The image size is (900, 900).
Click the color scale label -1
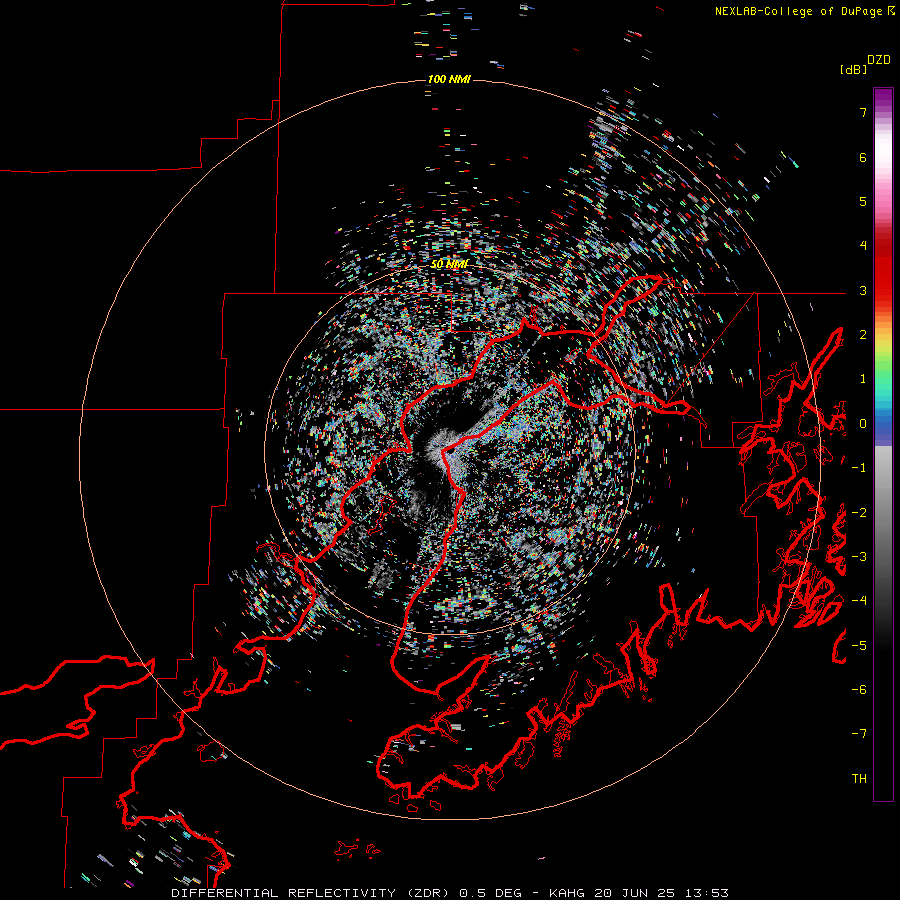point(859,468)
